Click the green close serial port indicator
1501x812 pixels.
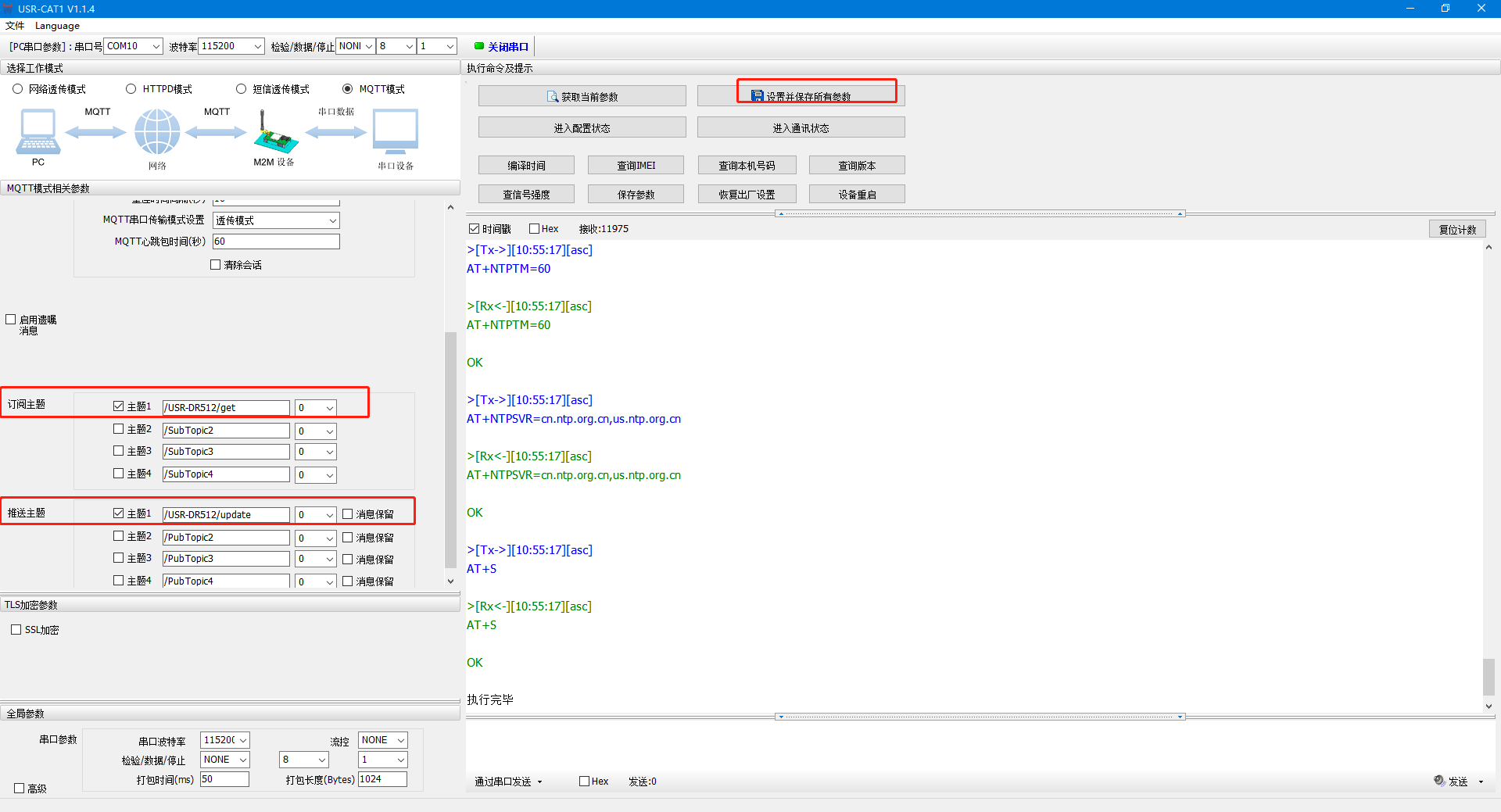pos(479,46)
